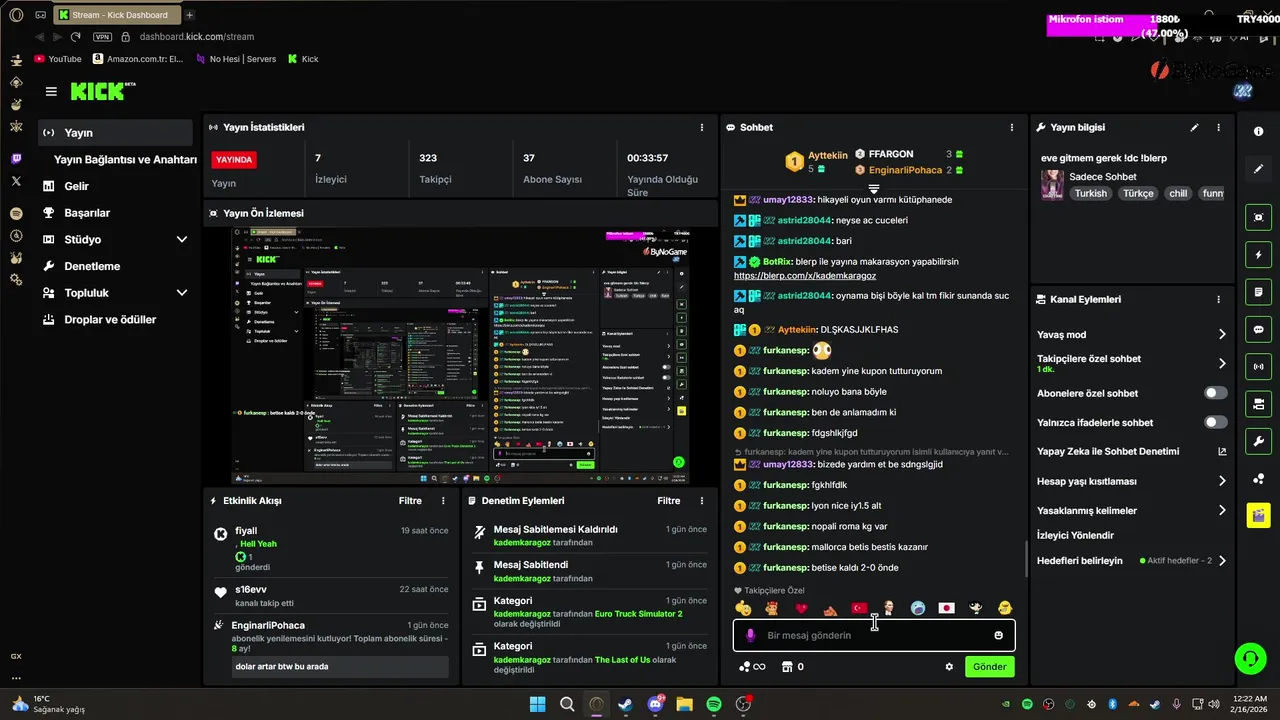Select Yayın in left navigation
This screenshot has width=1280, height=720.
115,133
